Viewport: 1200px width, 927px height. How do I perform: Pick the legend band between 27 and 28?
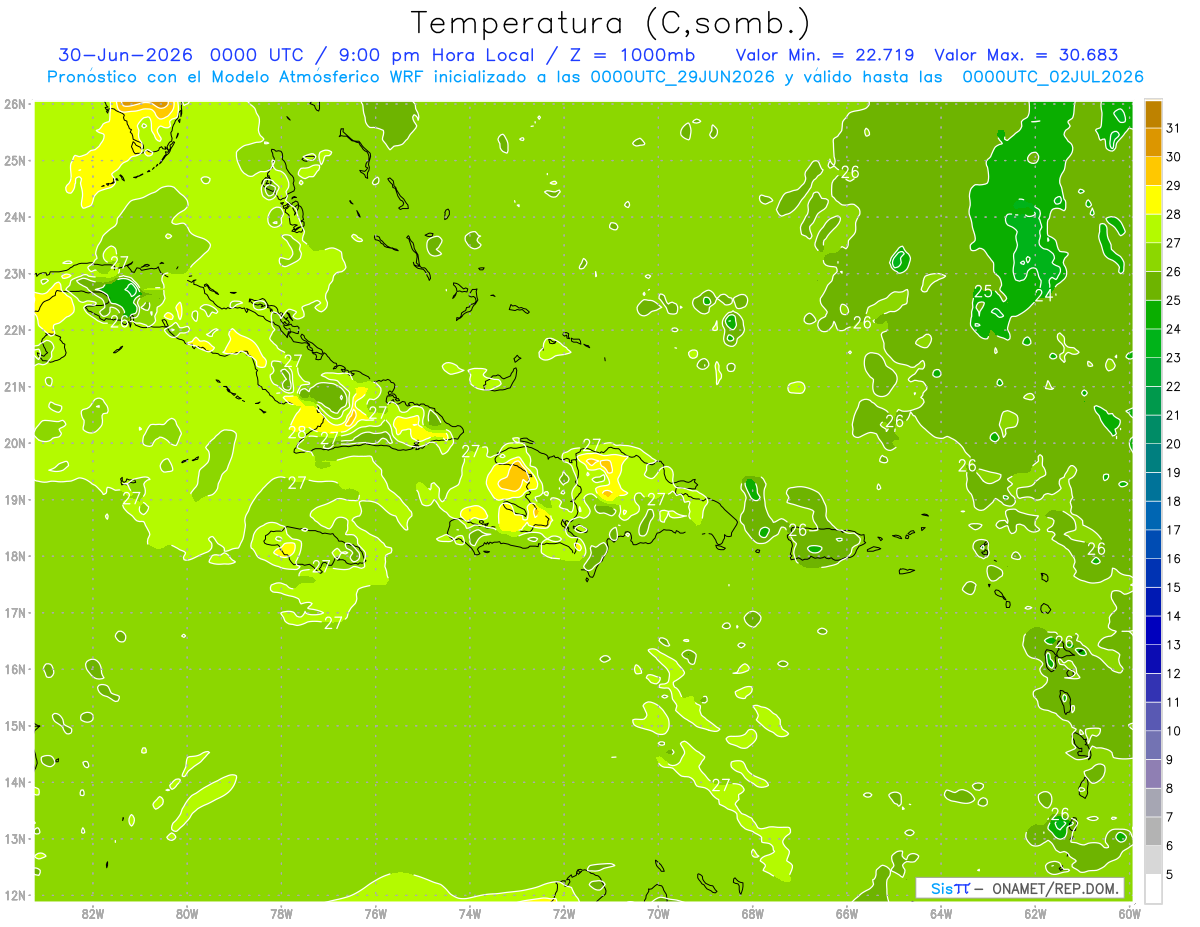(x=1153, y=228)
